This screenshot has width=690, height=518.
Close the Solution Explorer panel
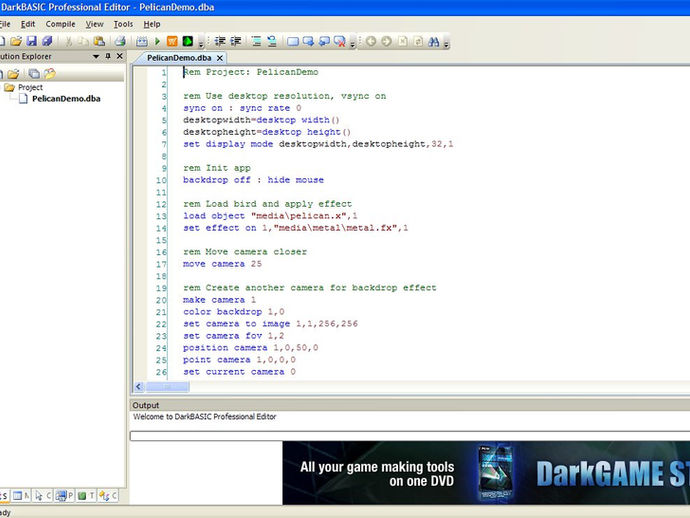click(x=120, y=56)
